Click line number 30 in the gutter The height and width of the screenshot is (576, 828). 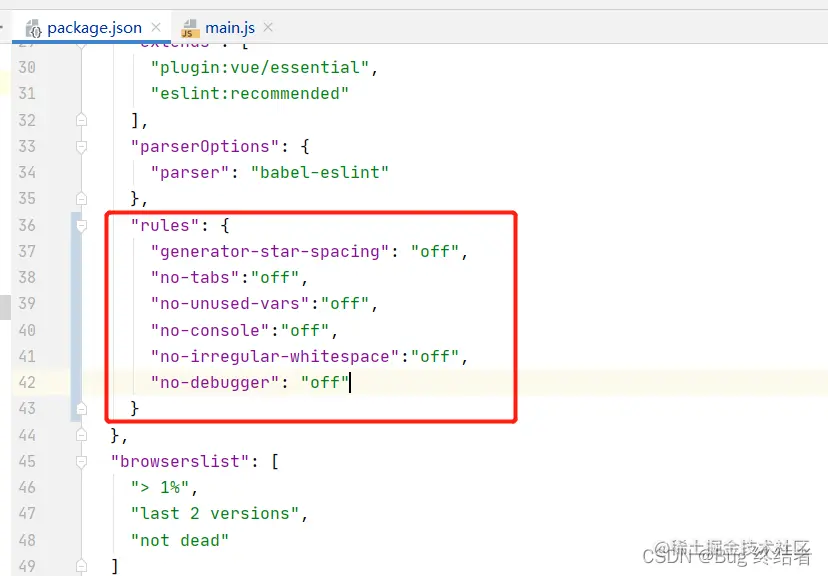27,68
